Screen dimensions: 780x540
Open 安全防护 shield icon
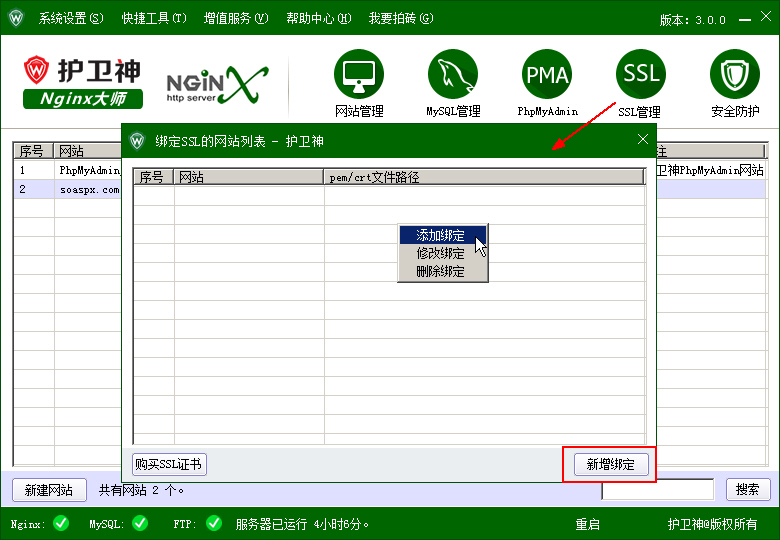click(x=735, y=75)
